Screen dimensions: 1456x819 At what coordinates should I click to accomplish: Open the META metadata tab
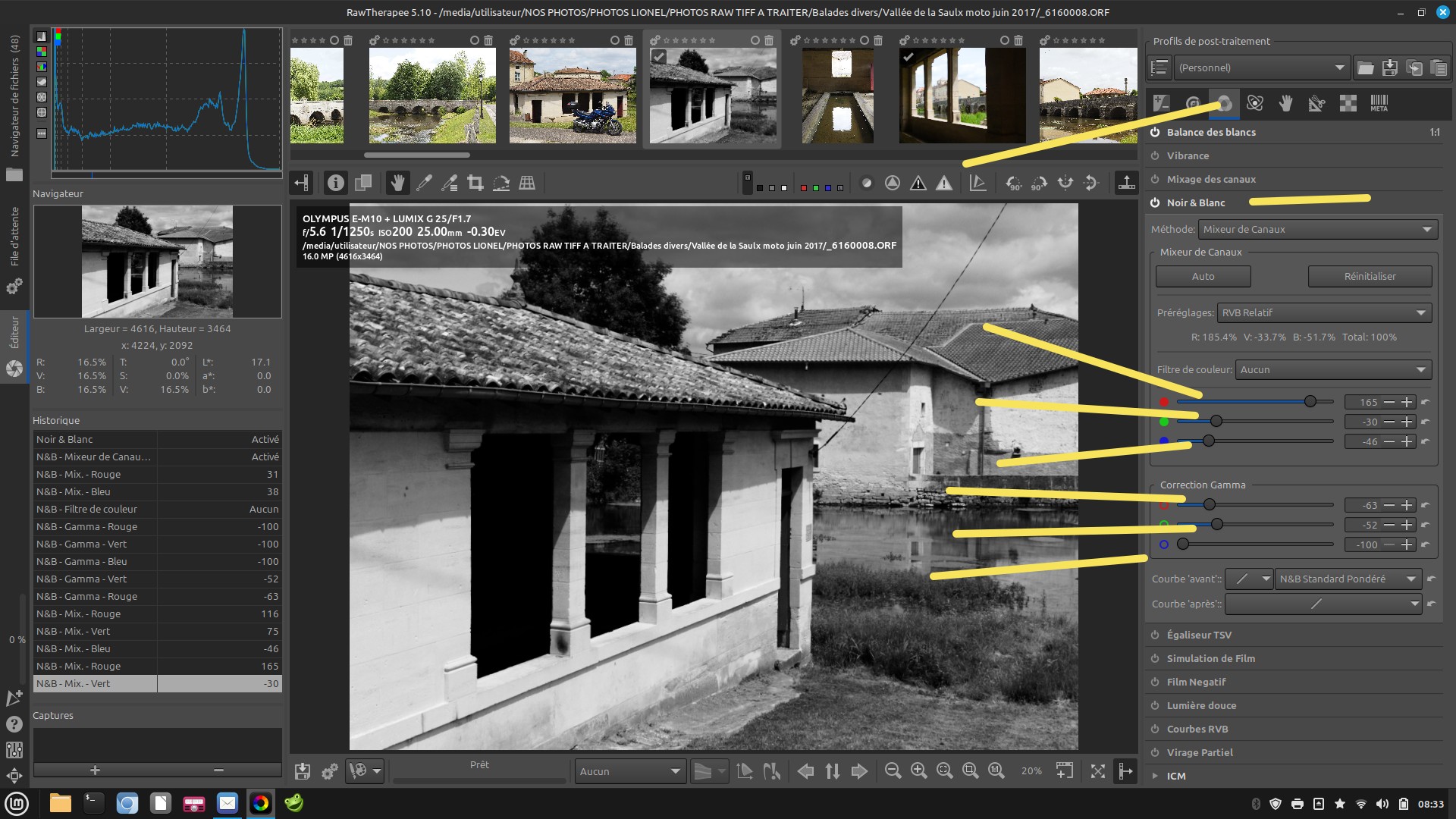click(1379, 104)
